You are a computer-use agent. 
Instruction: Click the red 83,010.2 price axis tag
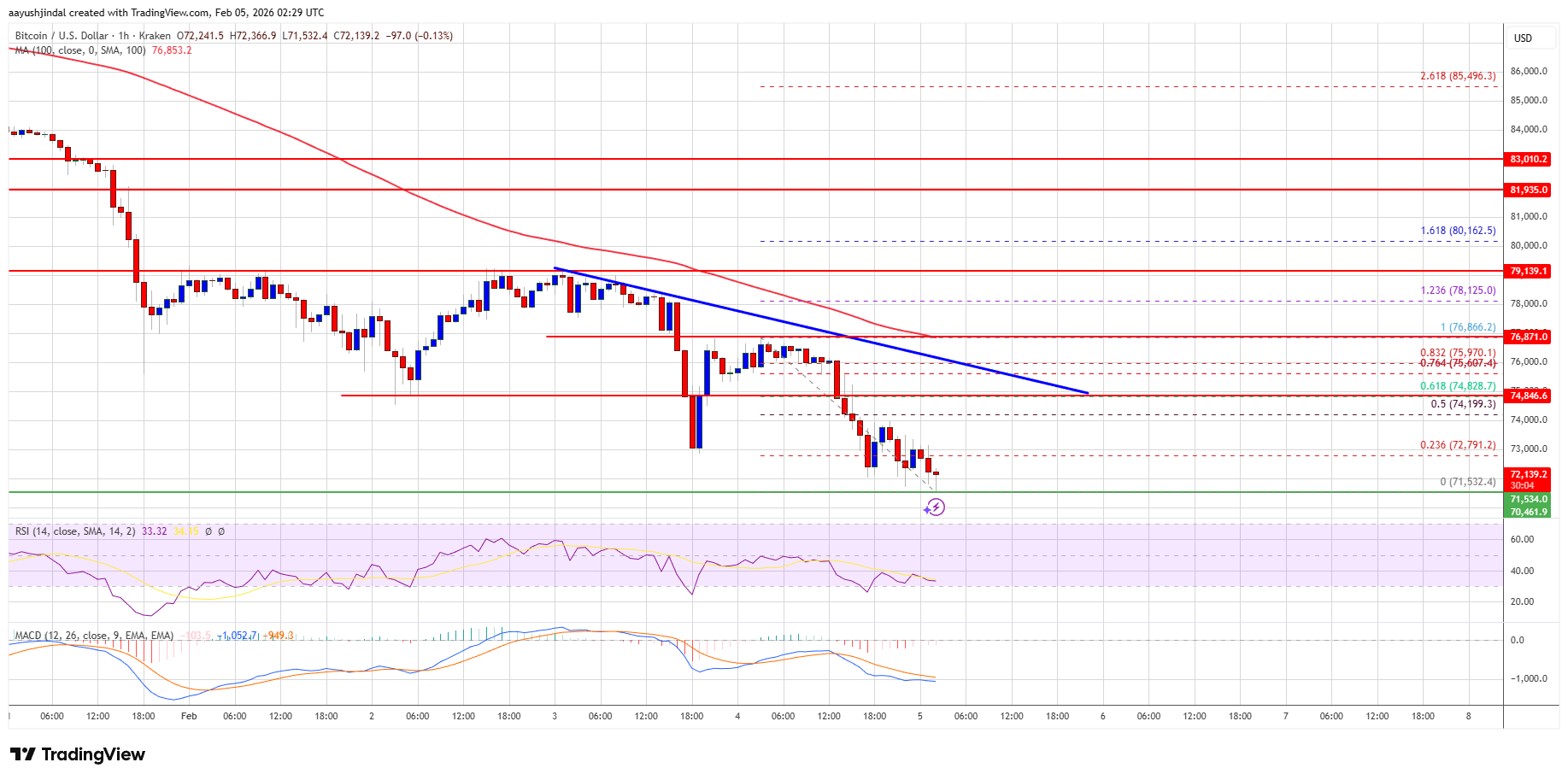point(1529,159)
